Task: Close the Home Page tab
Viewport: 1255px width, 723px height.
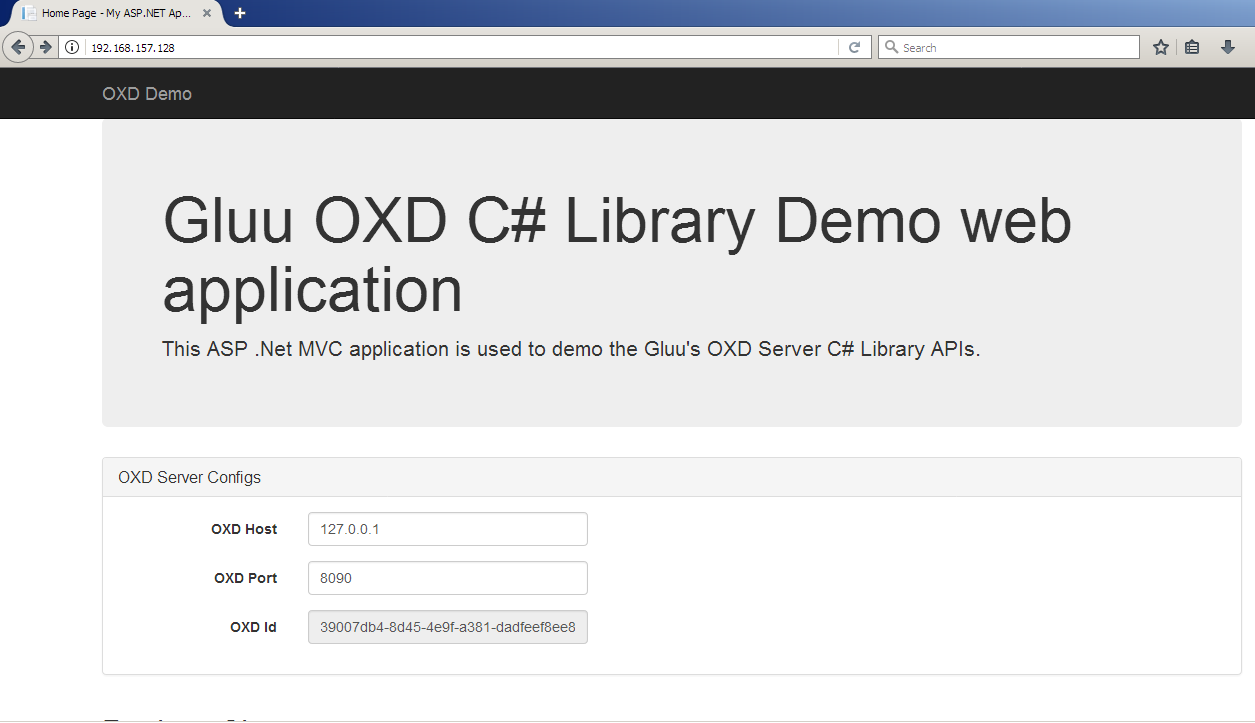Action: (206, 14)
